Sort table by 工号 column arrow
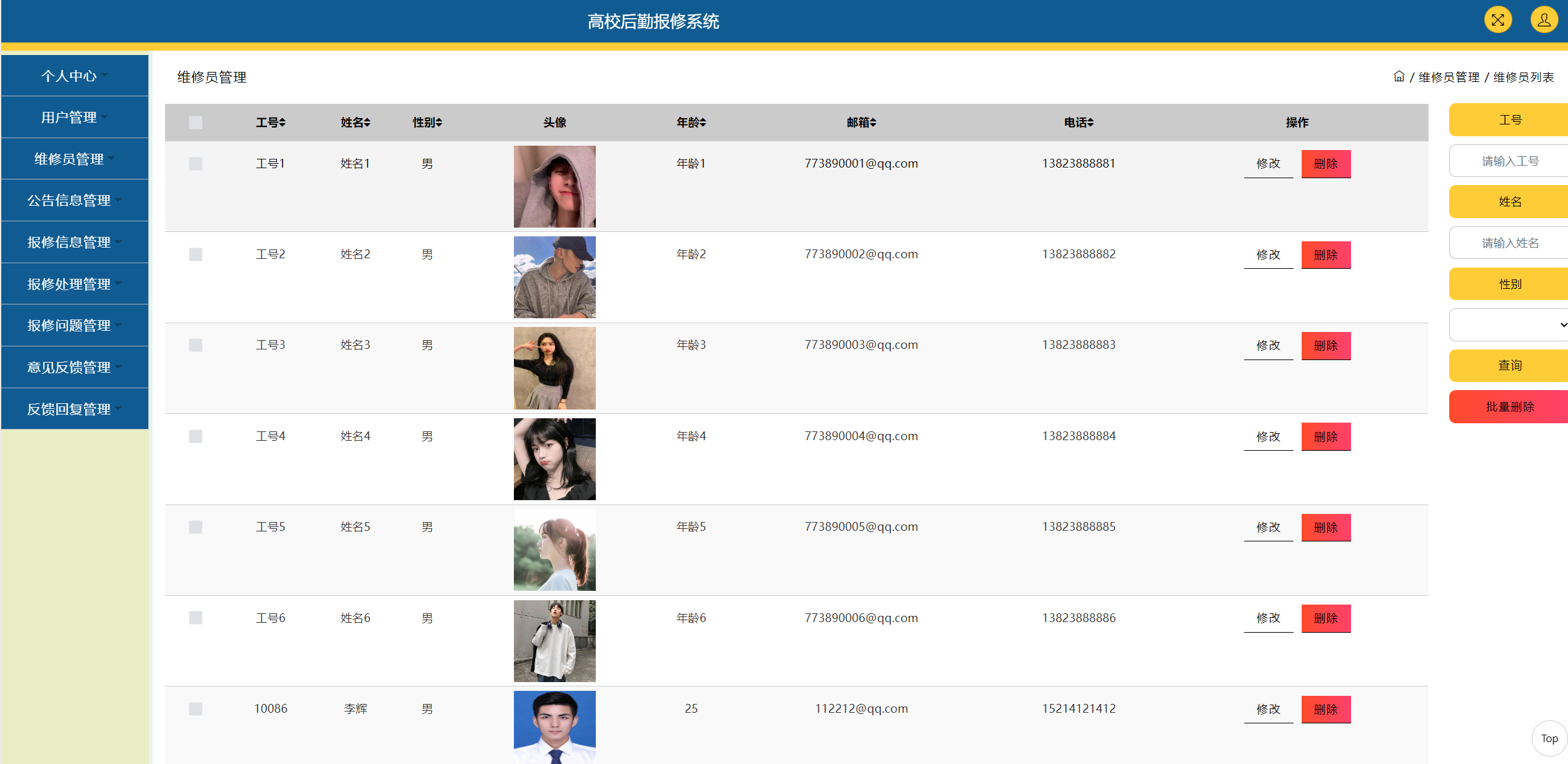The image size is (1568, 764). pos(283,123)
